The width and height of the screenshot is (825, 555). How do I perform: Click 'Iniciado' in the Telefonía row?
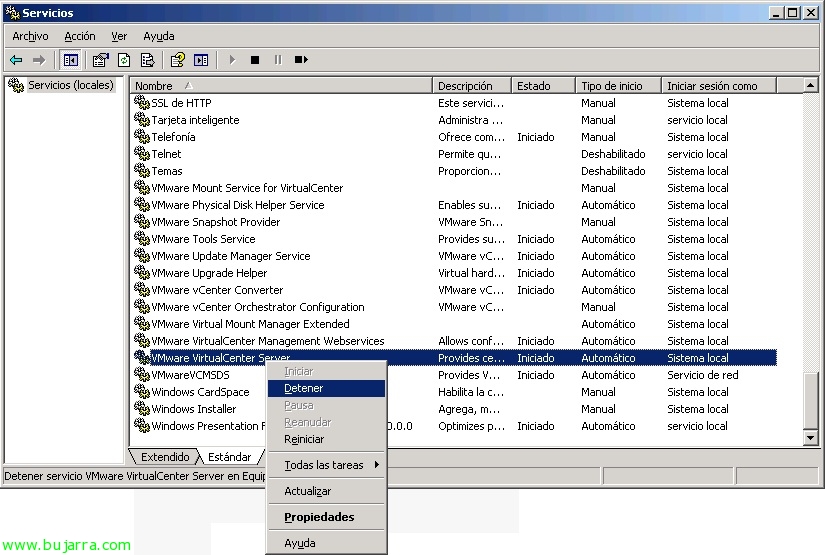click(x=536, y=137)
